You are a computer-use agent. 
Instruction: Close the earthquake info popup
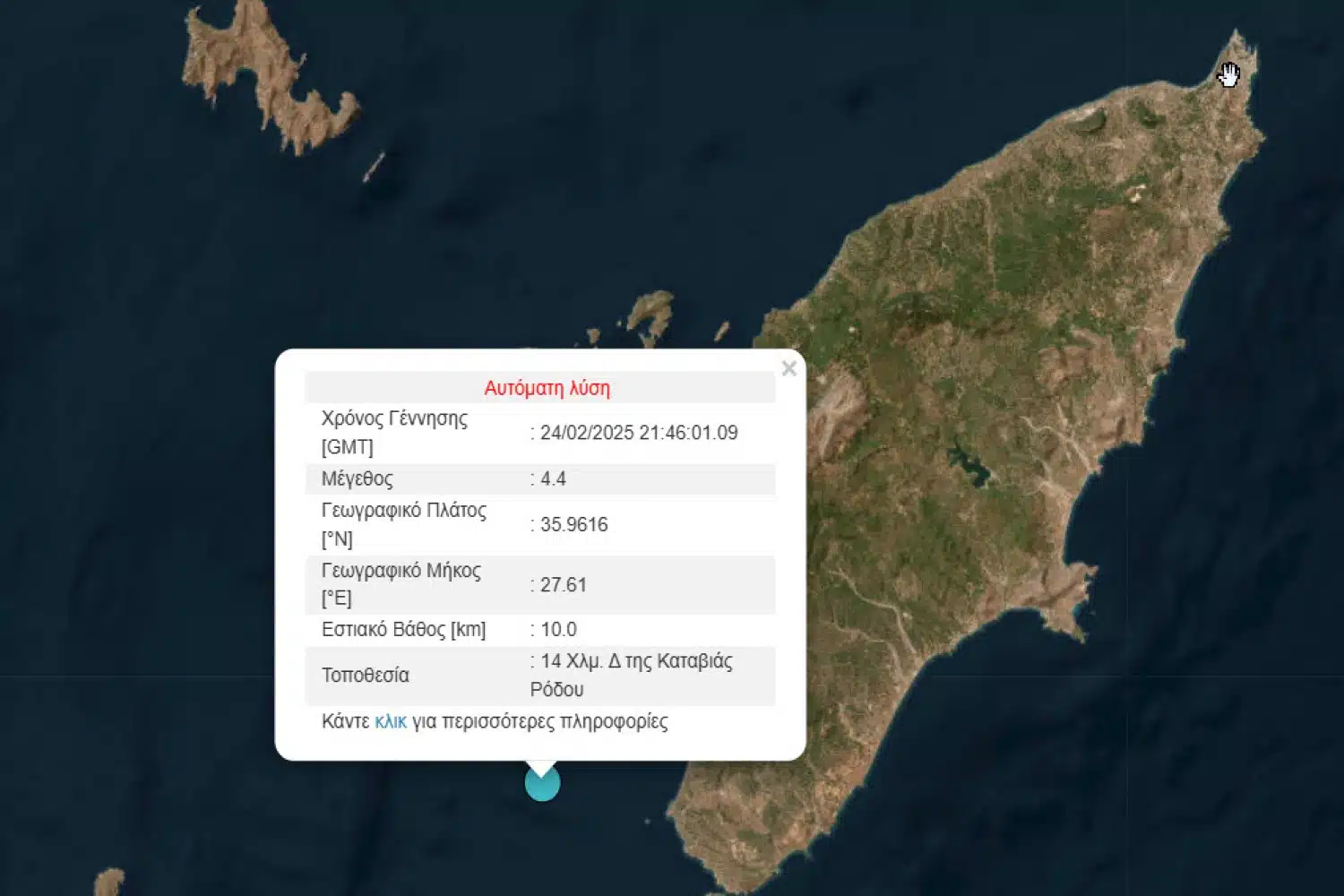[x=788, y=368]
